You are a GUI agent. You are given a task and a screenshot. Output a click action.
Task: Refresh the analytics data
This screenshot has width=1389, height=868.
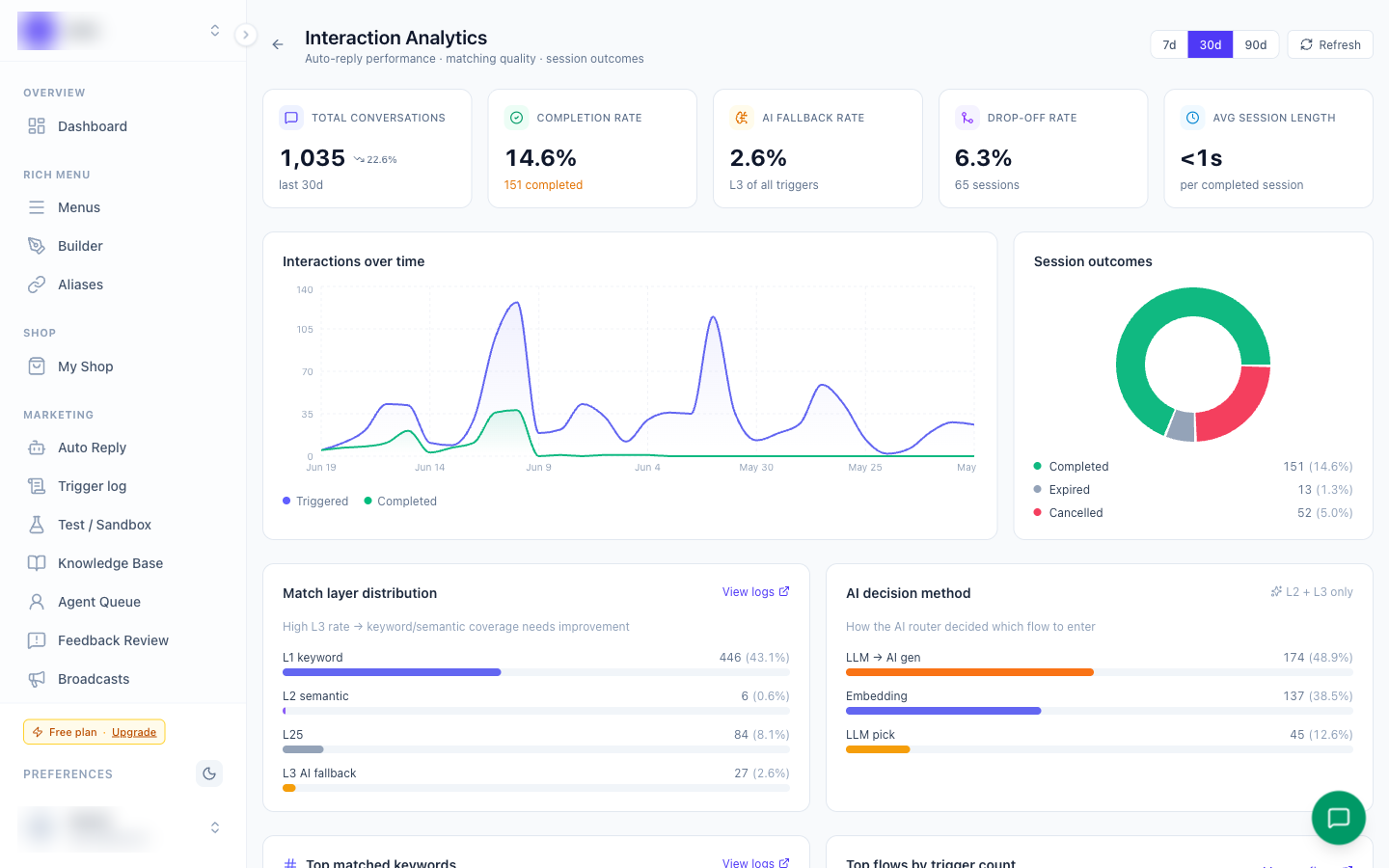click(x=1330, y=44)
